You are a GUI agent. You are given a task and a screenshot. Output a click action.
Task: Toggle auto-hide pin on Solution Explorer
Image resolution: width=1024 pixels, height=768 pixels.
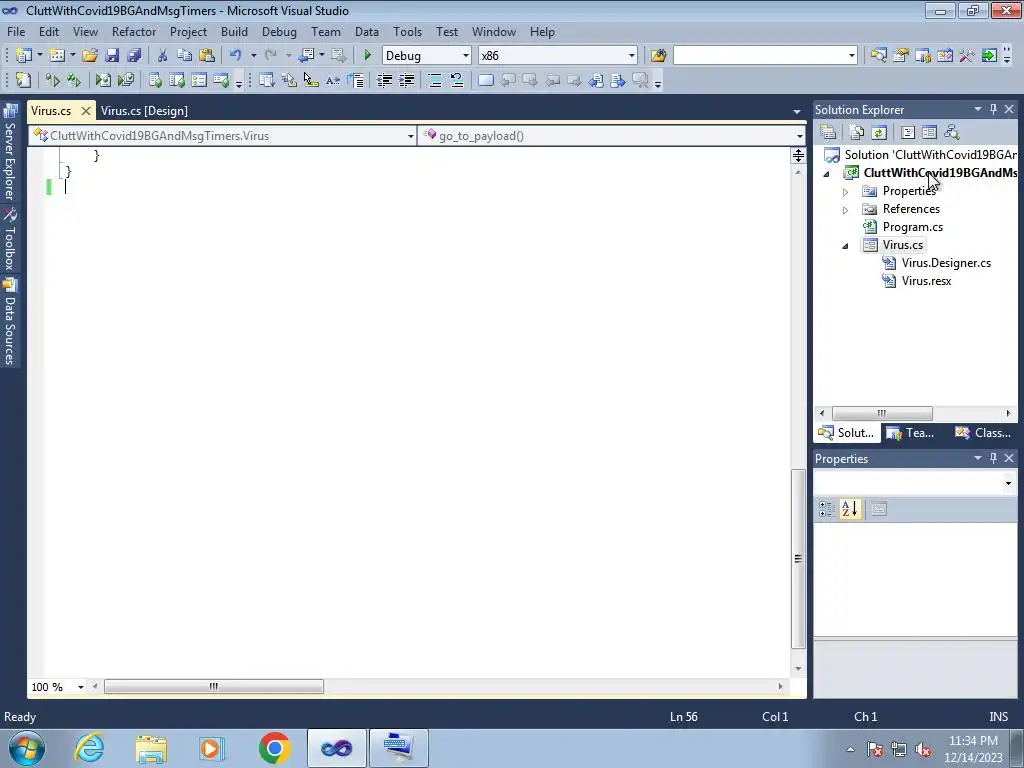(993, 110)
